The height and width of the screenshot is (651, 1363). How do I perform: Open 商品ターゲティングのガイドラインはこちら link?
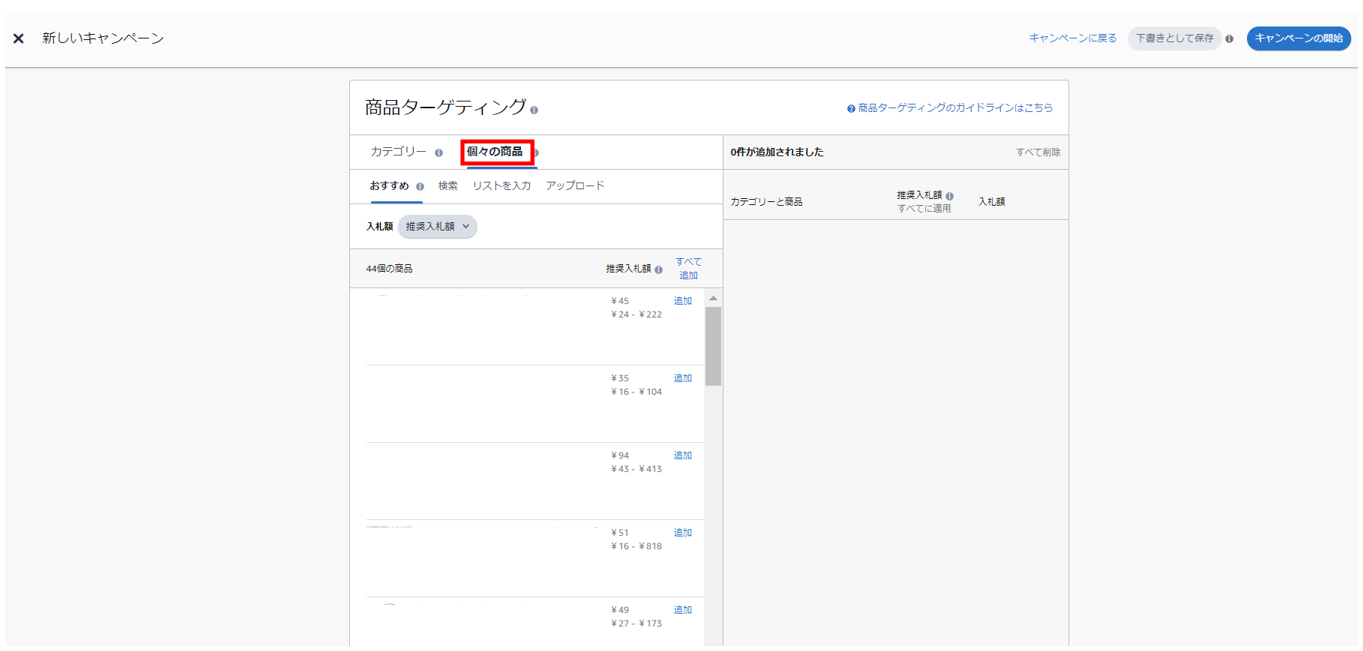[955, 108]
